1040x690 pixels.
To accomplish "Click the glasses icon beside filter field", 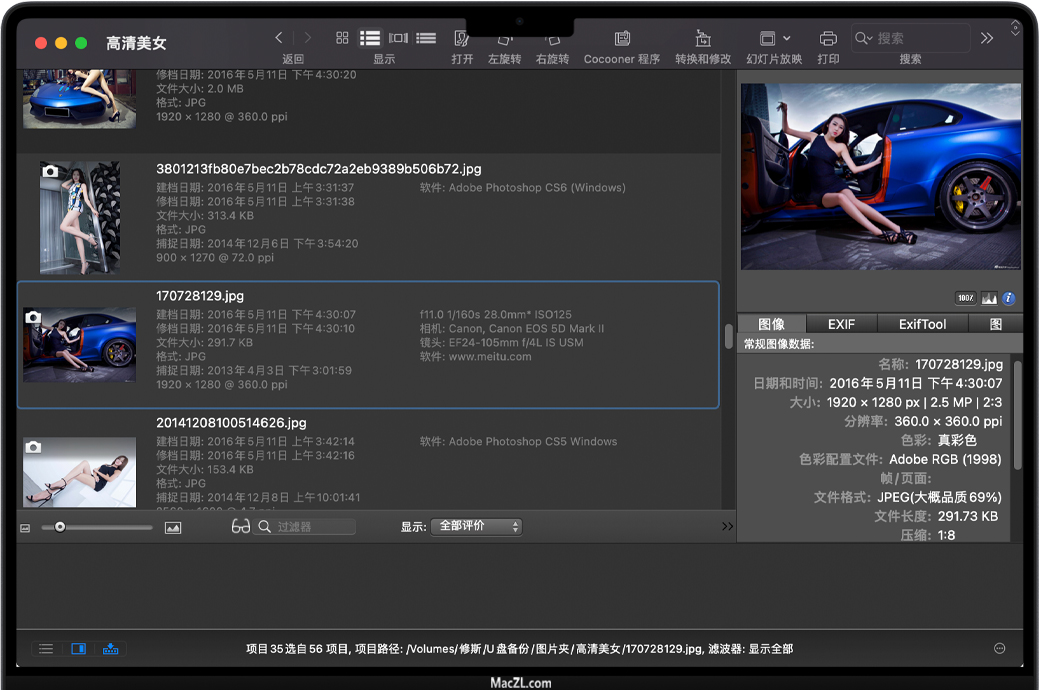I will point(241,527).
